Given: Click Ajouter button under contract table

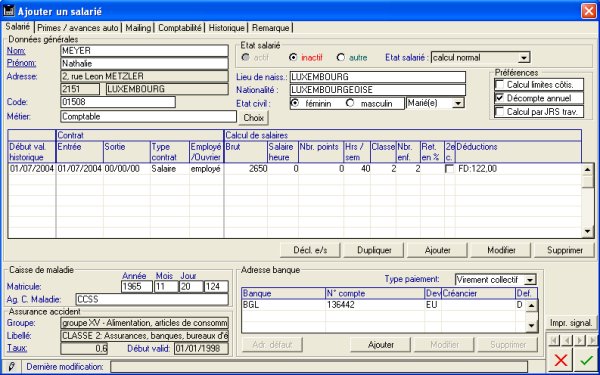Looking at the screenshot, I should pyautogui.click(x=437, y=250).
